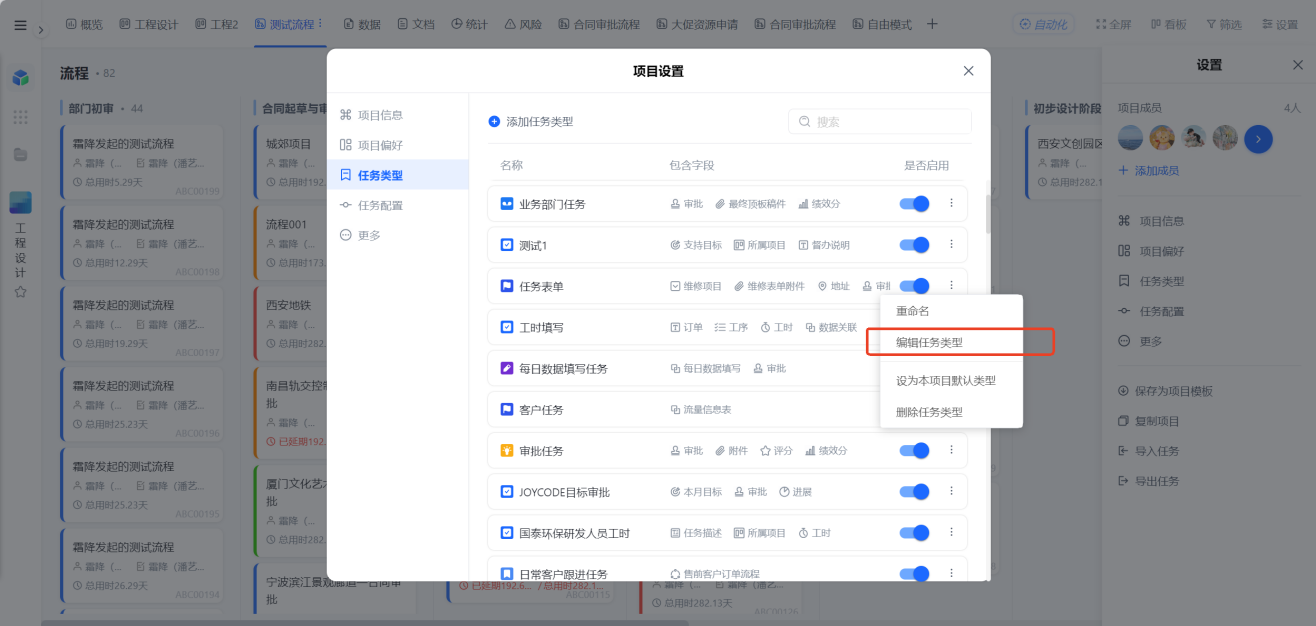1316x626 pixels.
Task: Click the 自动化 button in the toolbar
Action: point(1041,24)
